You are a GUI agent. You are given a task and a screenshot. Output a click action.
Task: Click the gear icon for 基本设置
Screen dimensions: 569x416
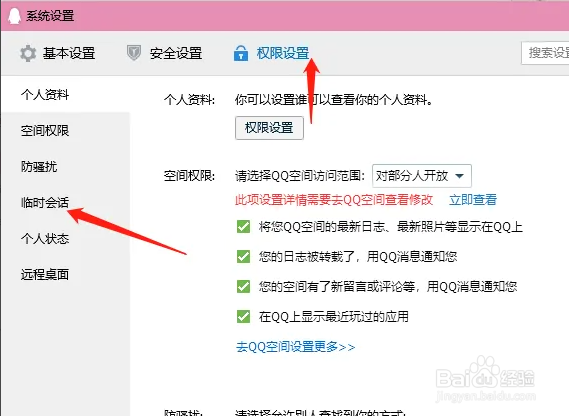[28, 53]
